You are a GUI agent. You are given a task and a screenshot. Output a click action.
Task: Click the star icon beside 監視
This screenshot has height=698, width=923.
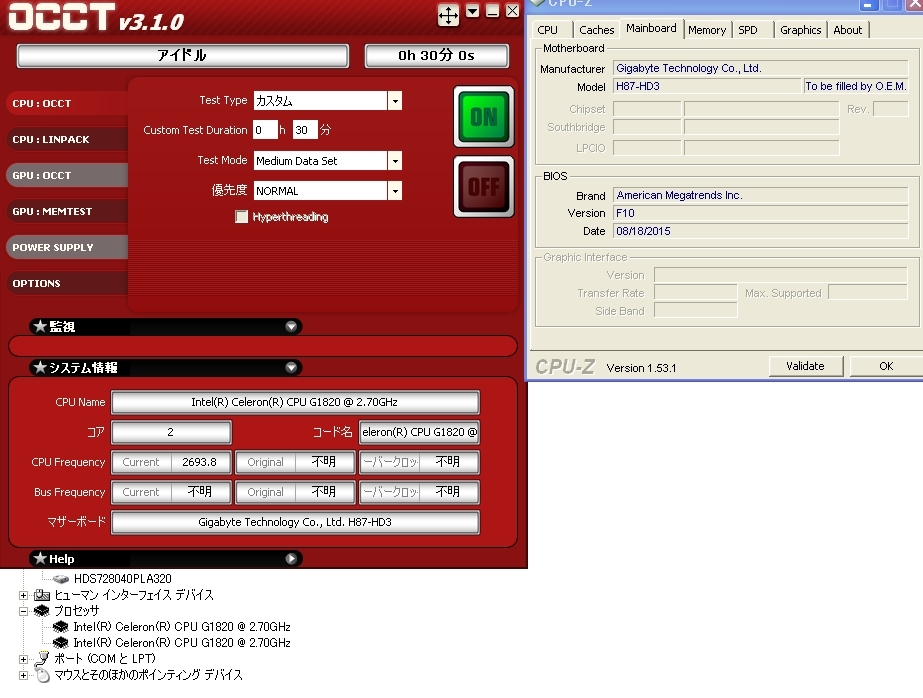tap(40, 326)
